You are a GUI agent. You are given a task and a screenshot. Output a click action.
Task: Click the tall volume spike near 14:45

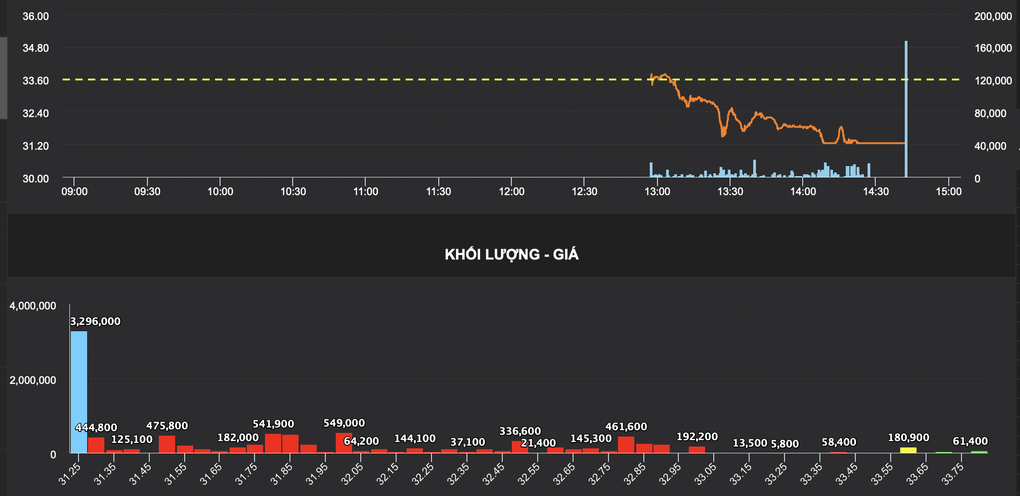pyautogui.click(x=906, y=109)
